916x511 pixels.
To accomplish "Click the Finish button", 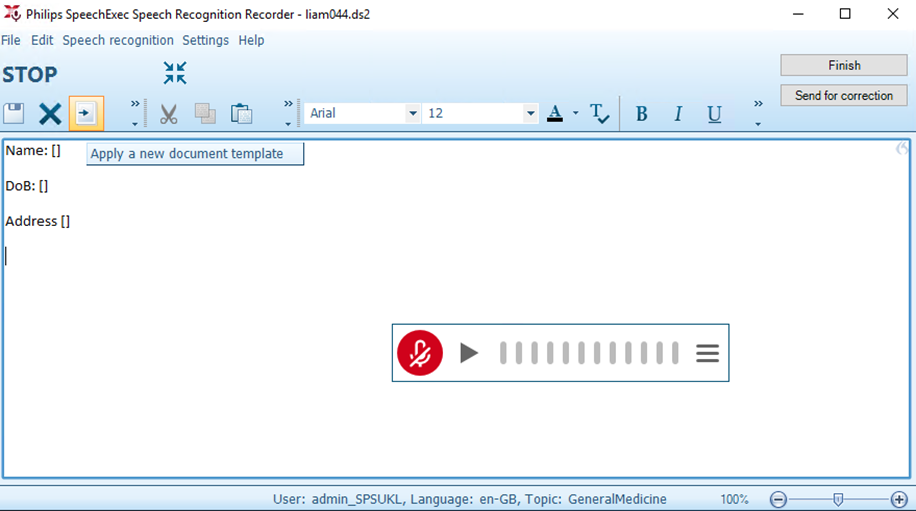I will click(844, 65).
